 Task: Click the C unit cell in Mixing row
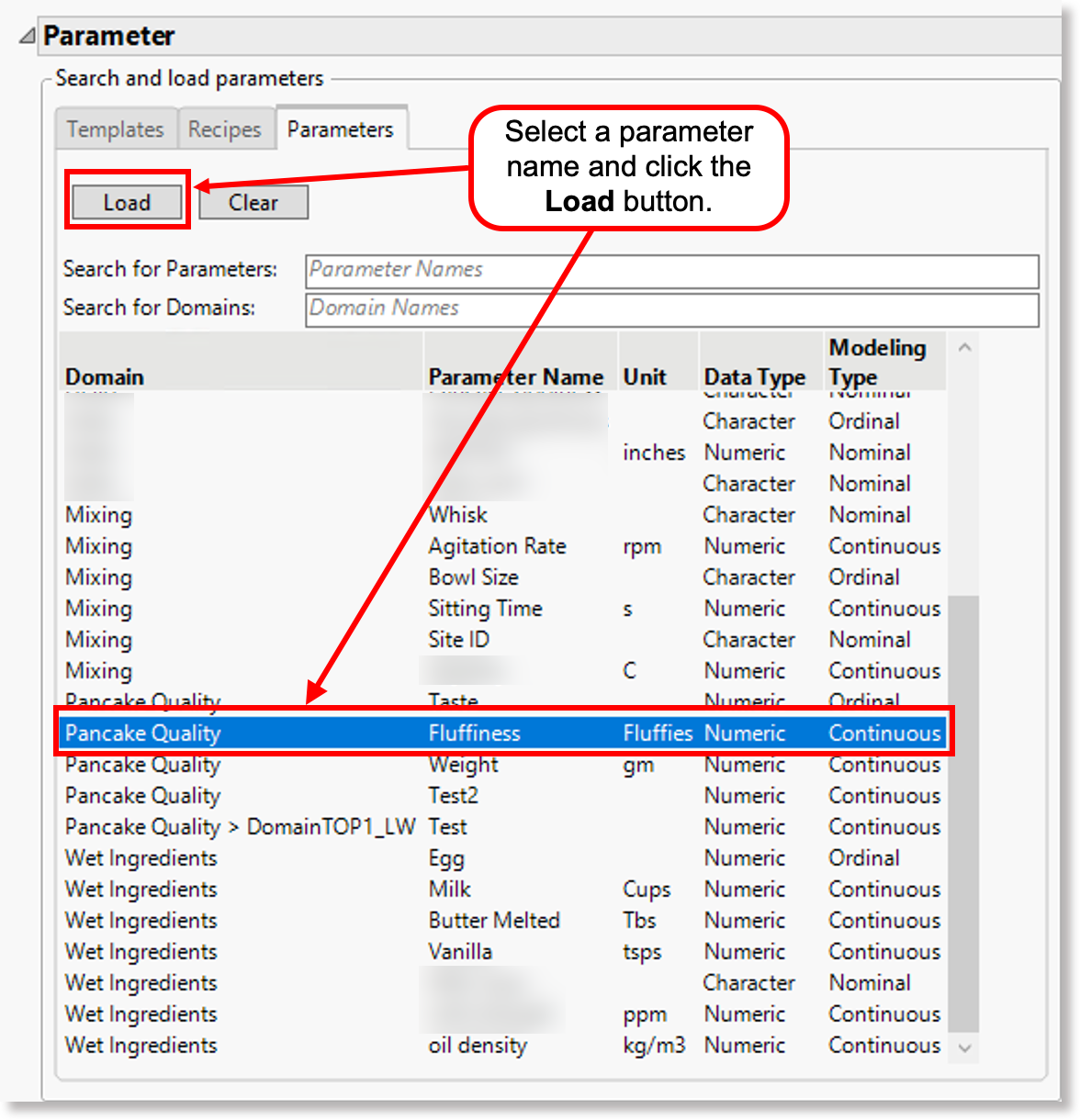pyautogui.click(x=629, y=671)
